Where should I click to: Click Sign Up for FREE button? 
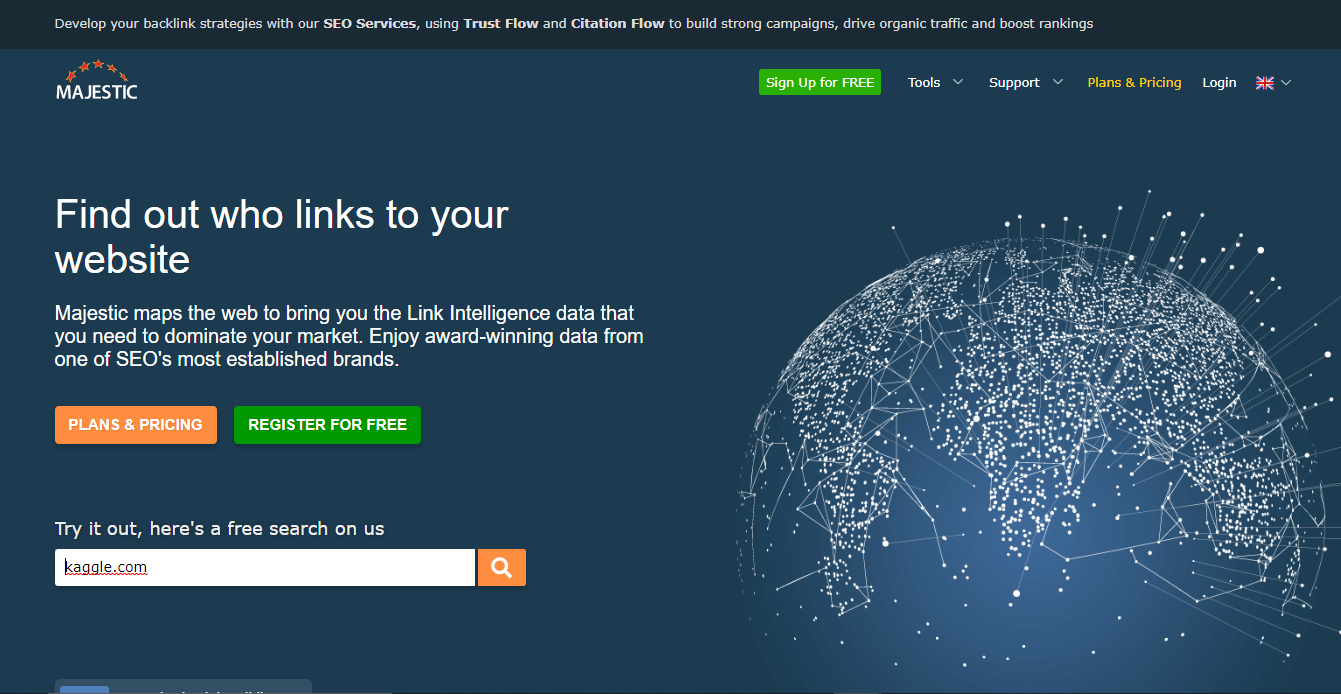(820, 82)
